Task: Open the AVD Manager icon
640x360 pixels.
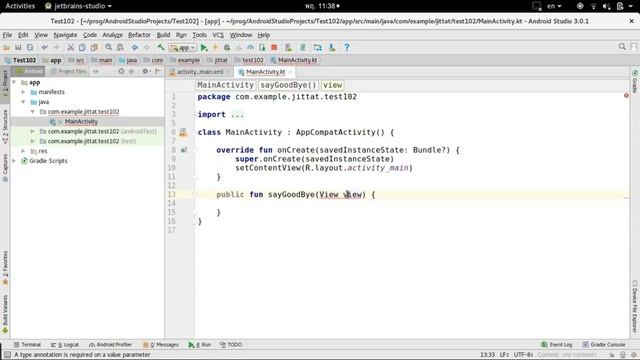Action: pyautogui.click(x=289, y=48)
